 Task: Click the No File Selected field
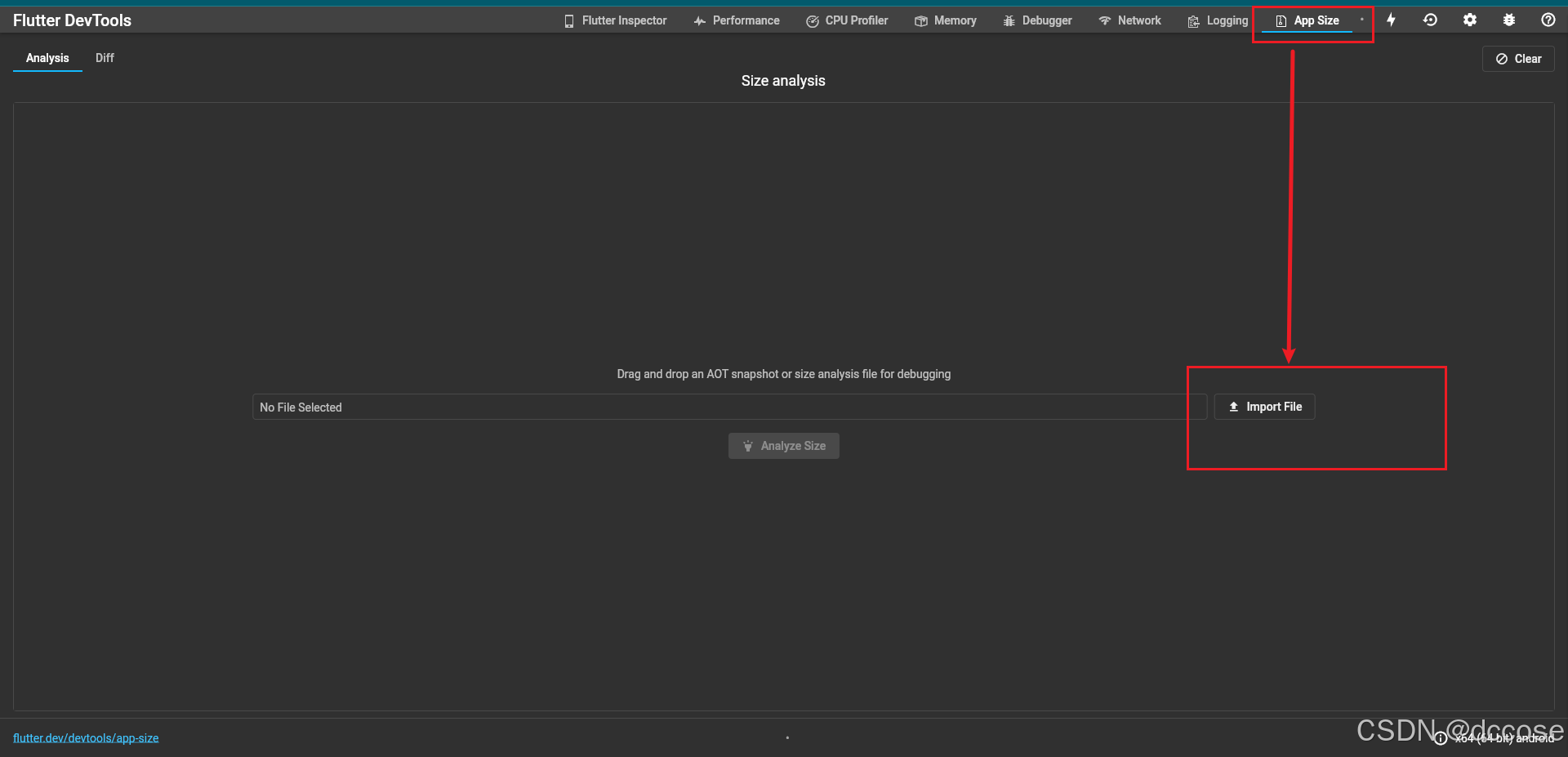click(x=729, y=407)
